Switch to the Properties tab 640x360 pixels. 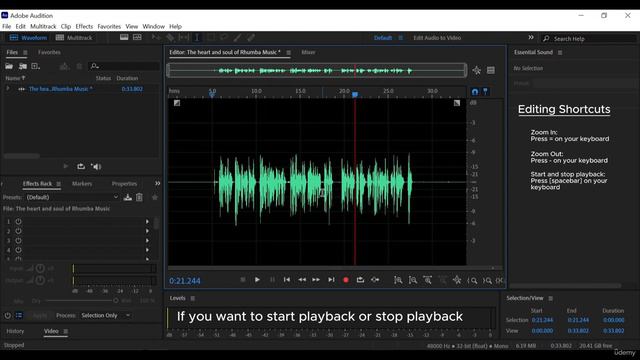click(124, 184)
